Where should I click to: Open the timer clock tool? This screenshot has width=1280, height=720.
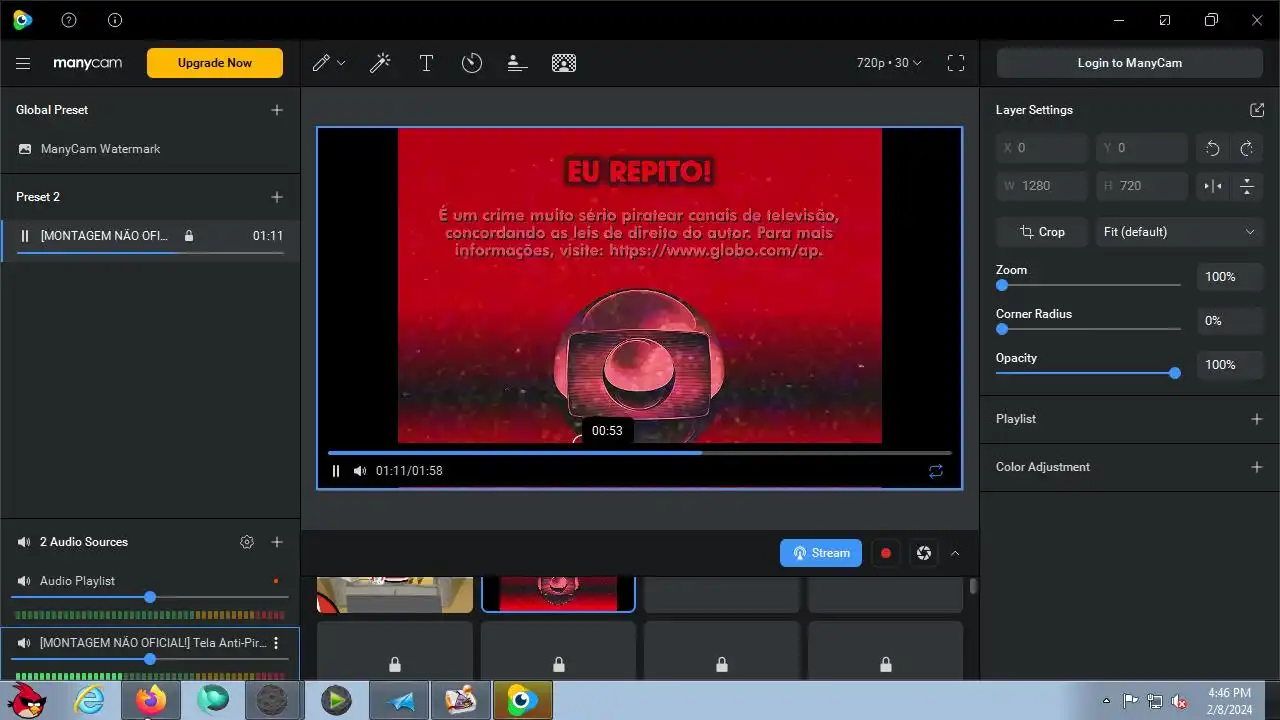click(472, 63)
